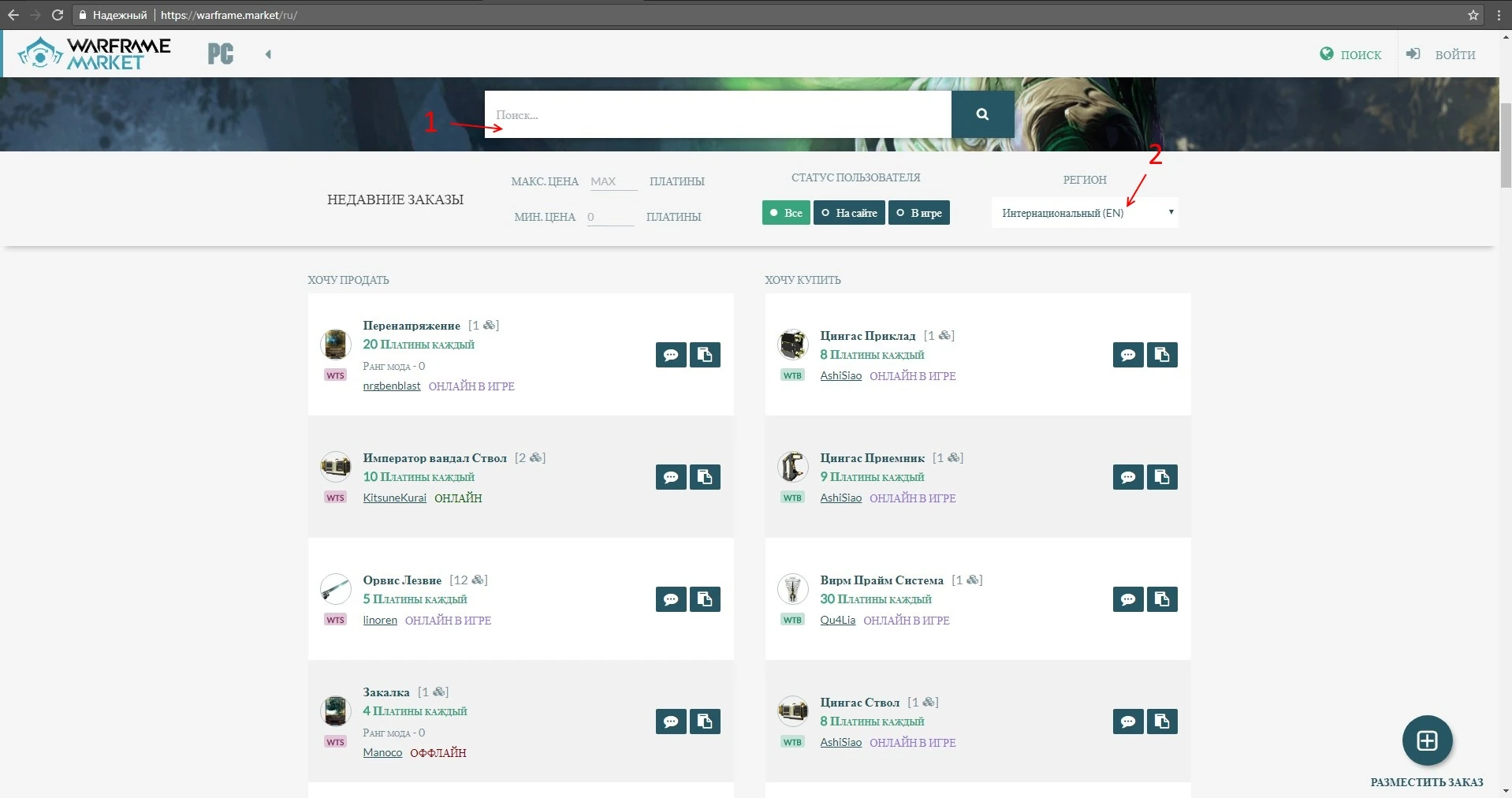The width and height of the screenshot is (1512, 798).
Task: Click the round place-order plus button
Action: pos(1427,740)
